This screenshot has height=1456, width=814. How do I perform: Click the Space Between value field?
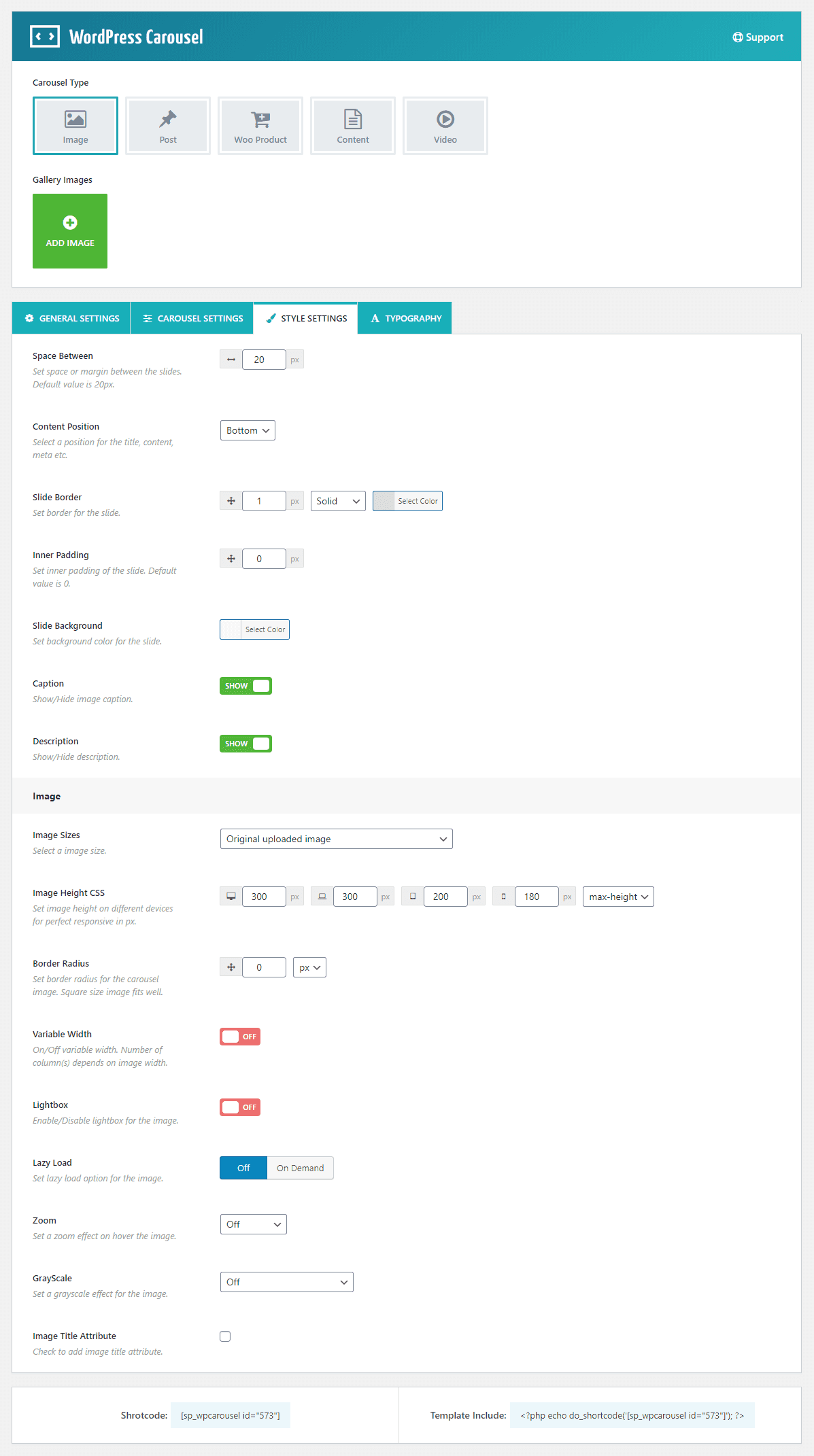tap(264, 360)
